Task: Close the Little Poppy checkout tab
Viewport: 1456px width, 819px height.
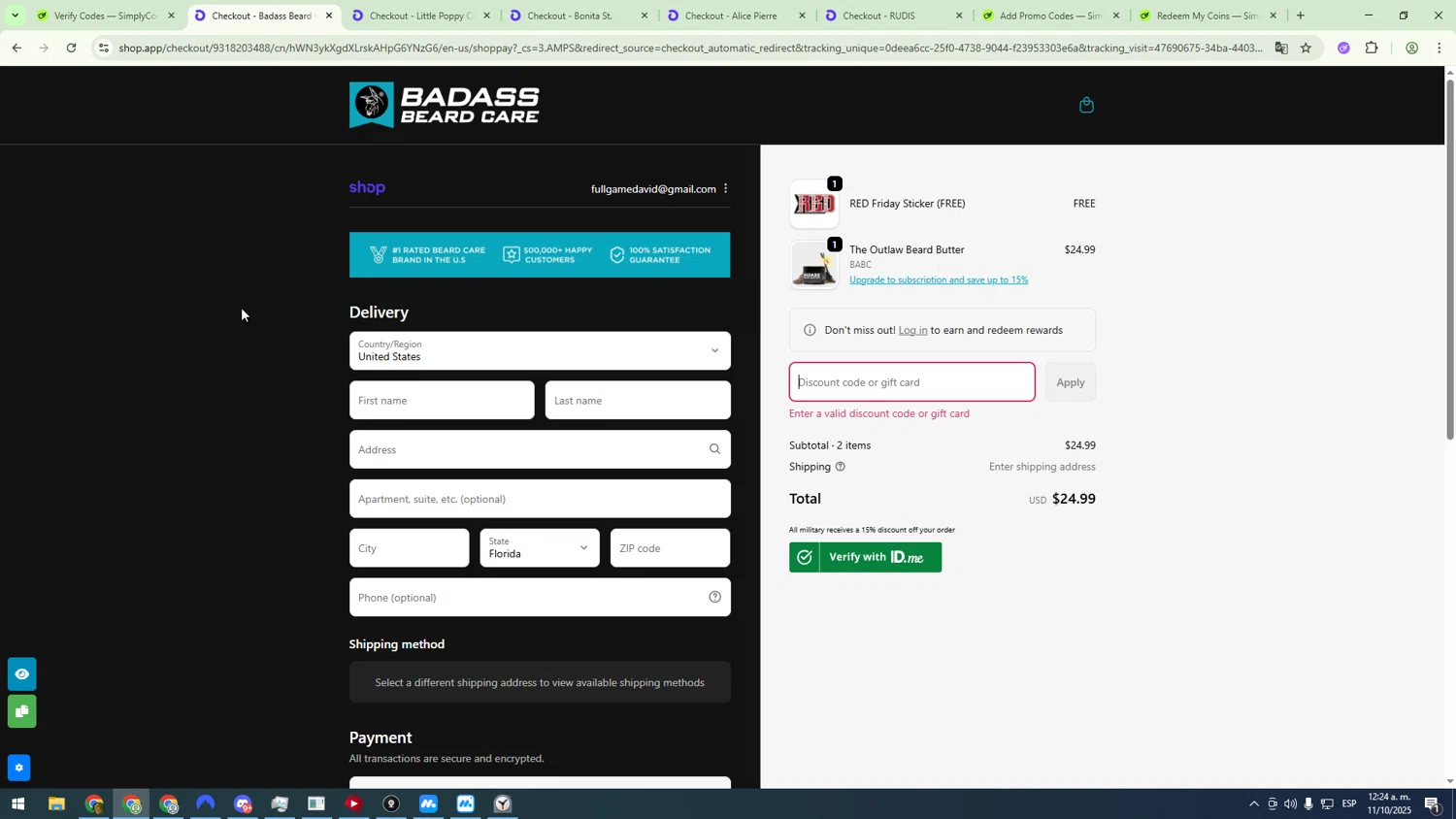Action: click(x=486, y=16)
